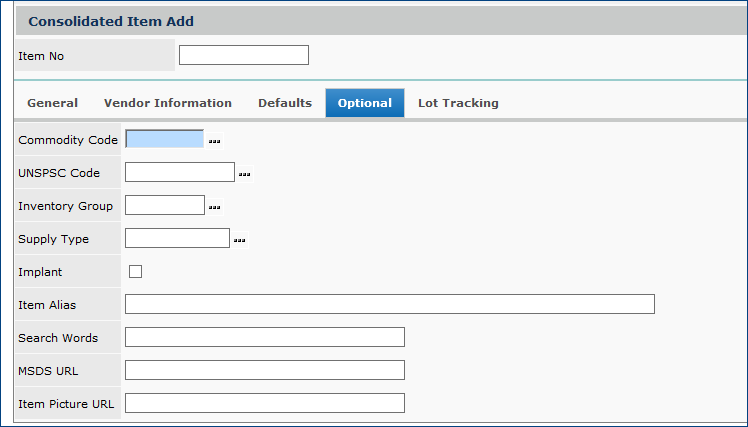
Task: Open the Vendor Information tab
Action: coord(168,103)
